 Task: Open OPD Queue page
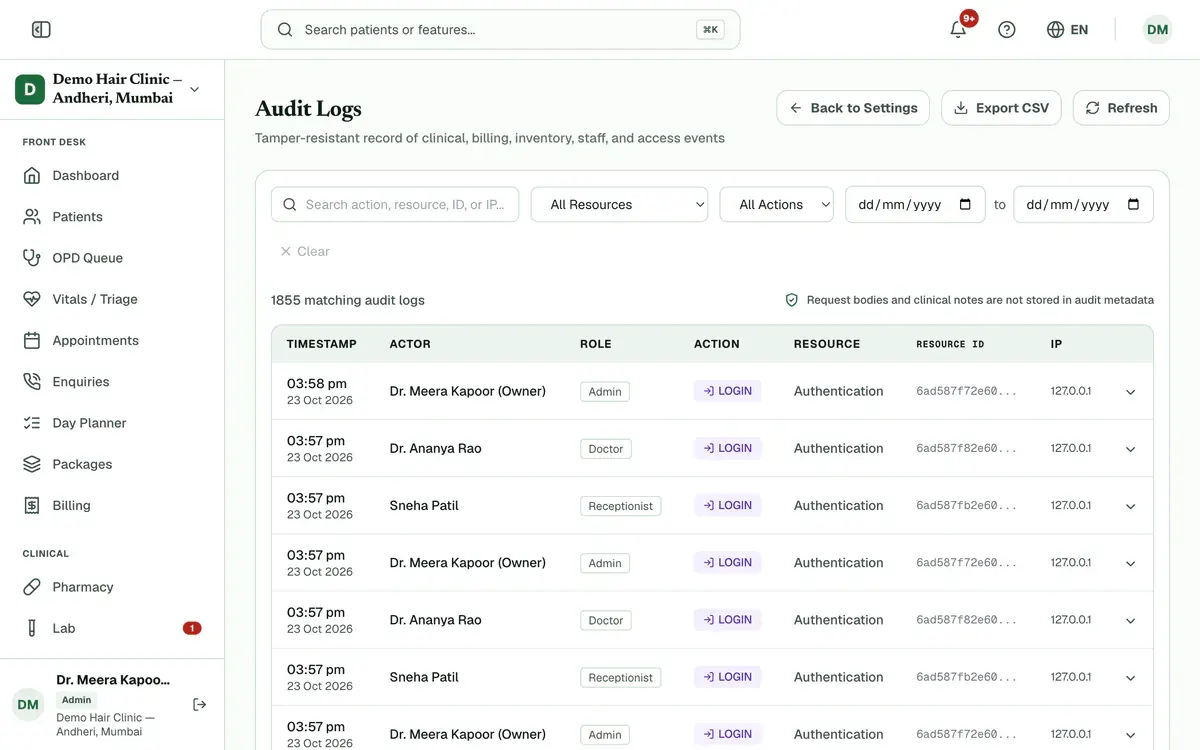pyautogui.click(x=112, y=258)
